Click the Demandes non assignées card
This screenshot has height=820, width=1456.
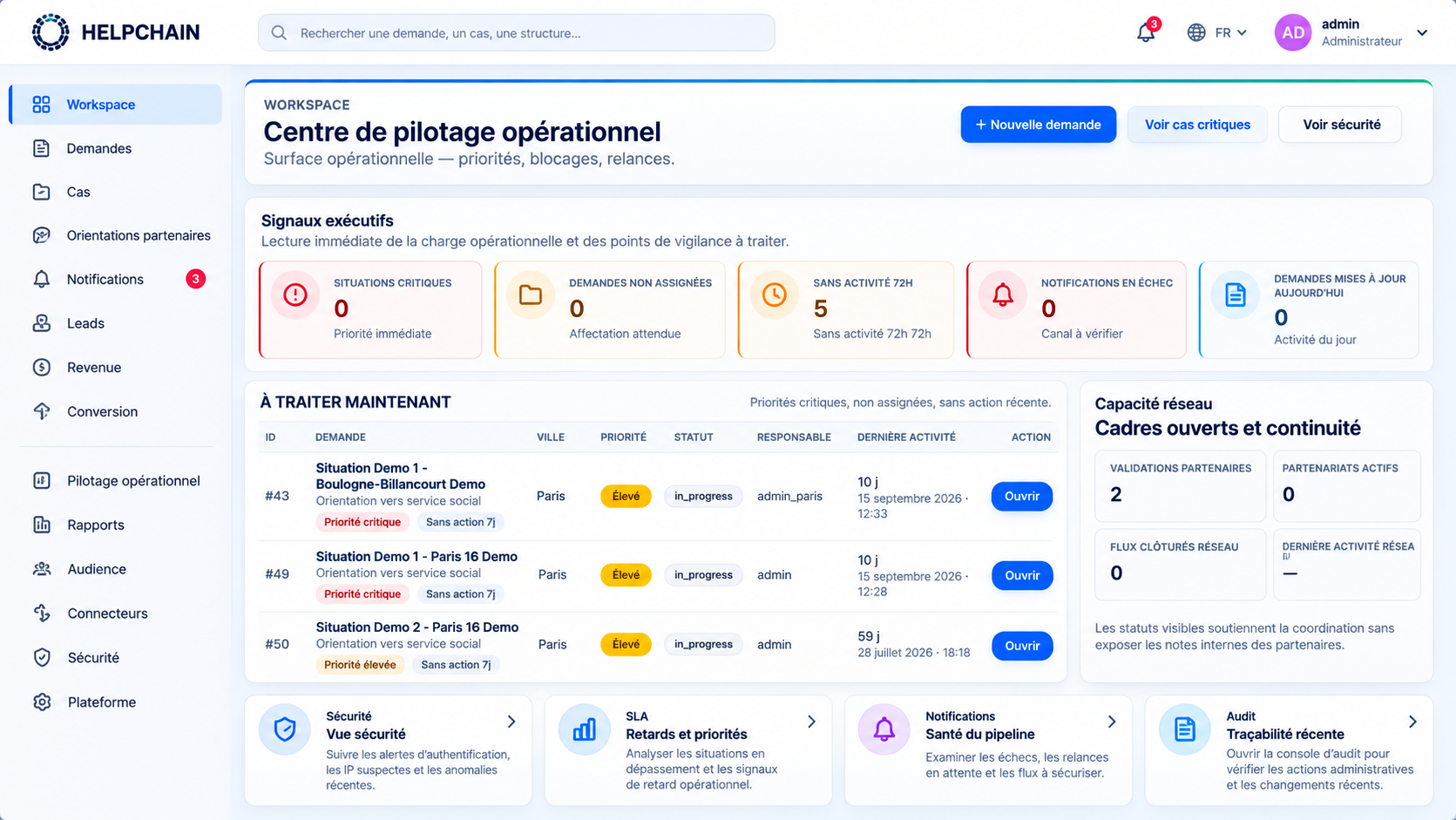tap(609, 309)
